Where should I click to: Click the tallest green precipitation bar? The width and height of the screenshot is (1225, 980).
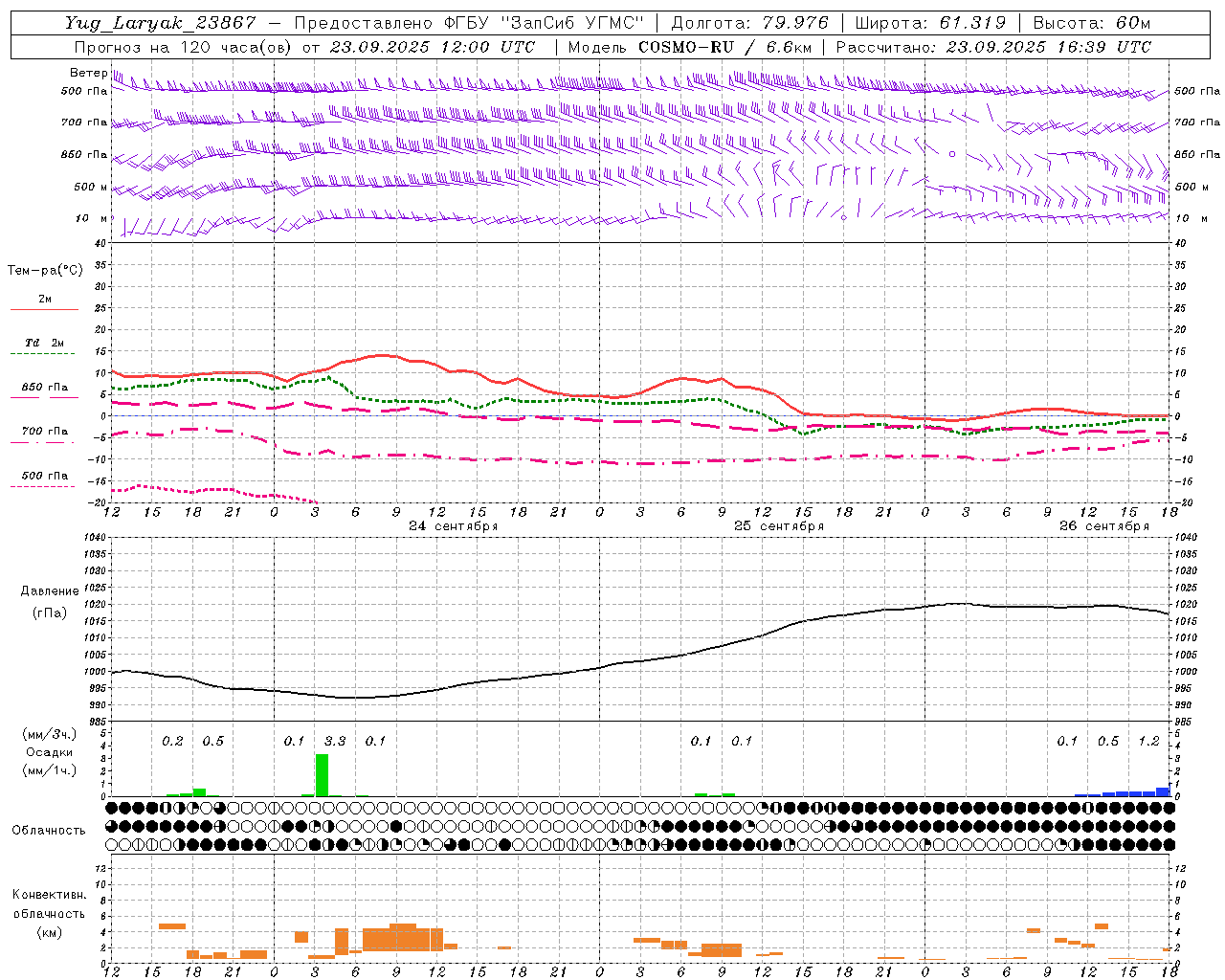tap(322, 775)
